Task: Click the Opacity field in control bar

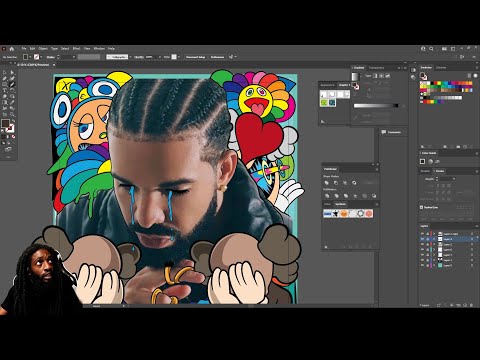Action: point(151,57)
